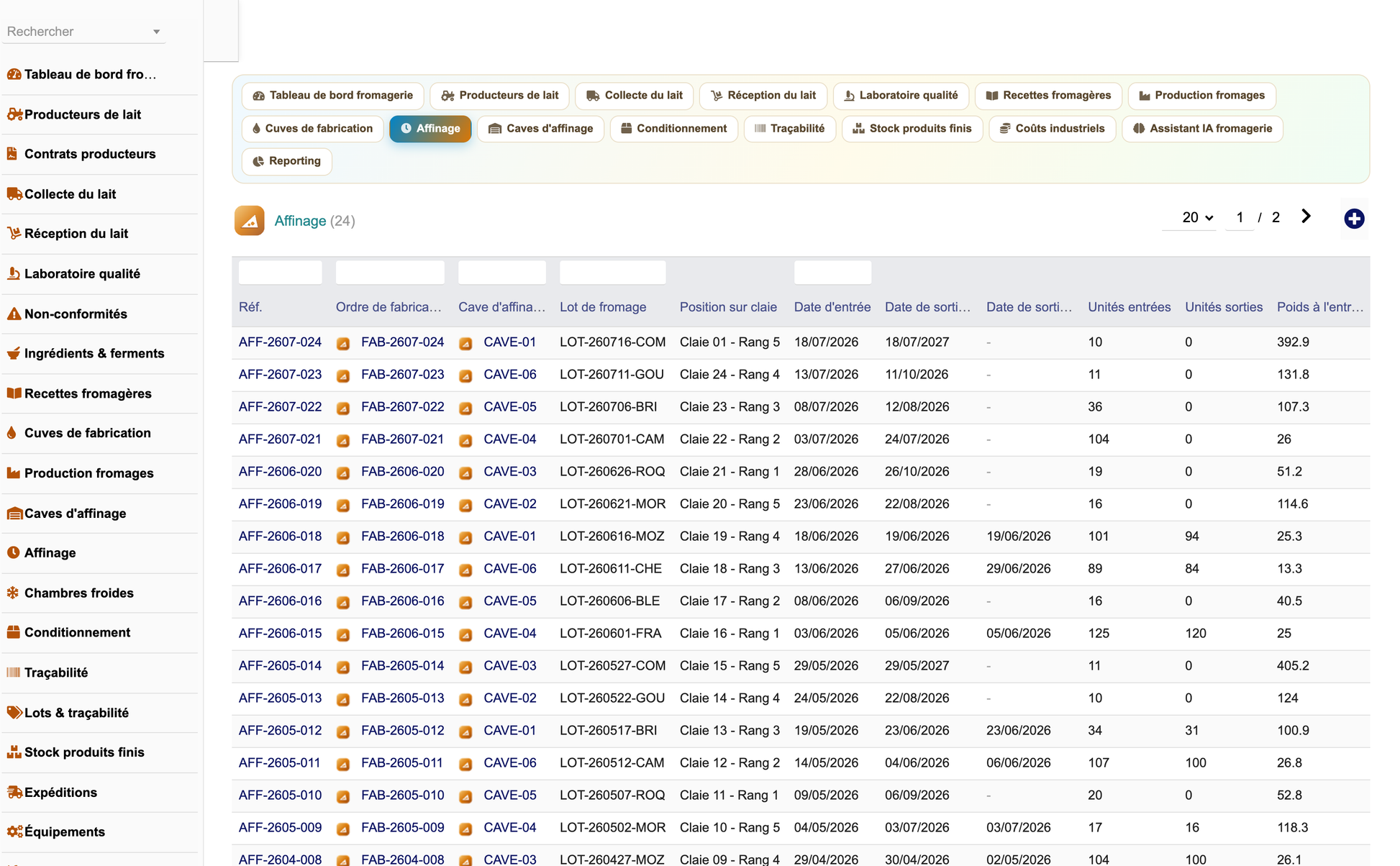The image size is (1400, 866).
Task: Open Expéditions in the sidebar
Action: point(60,793)
